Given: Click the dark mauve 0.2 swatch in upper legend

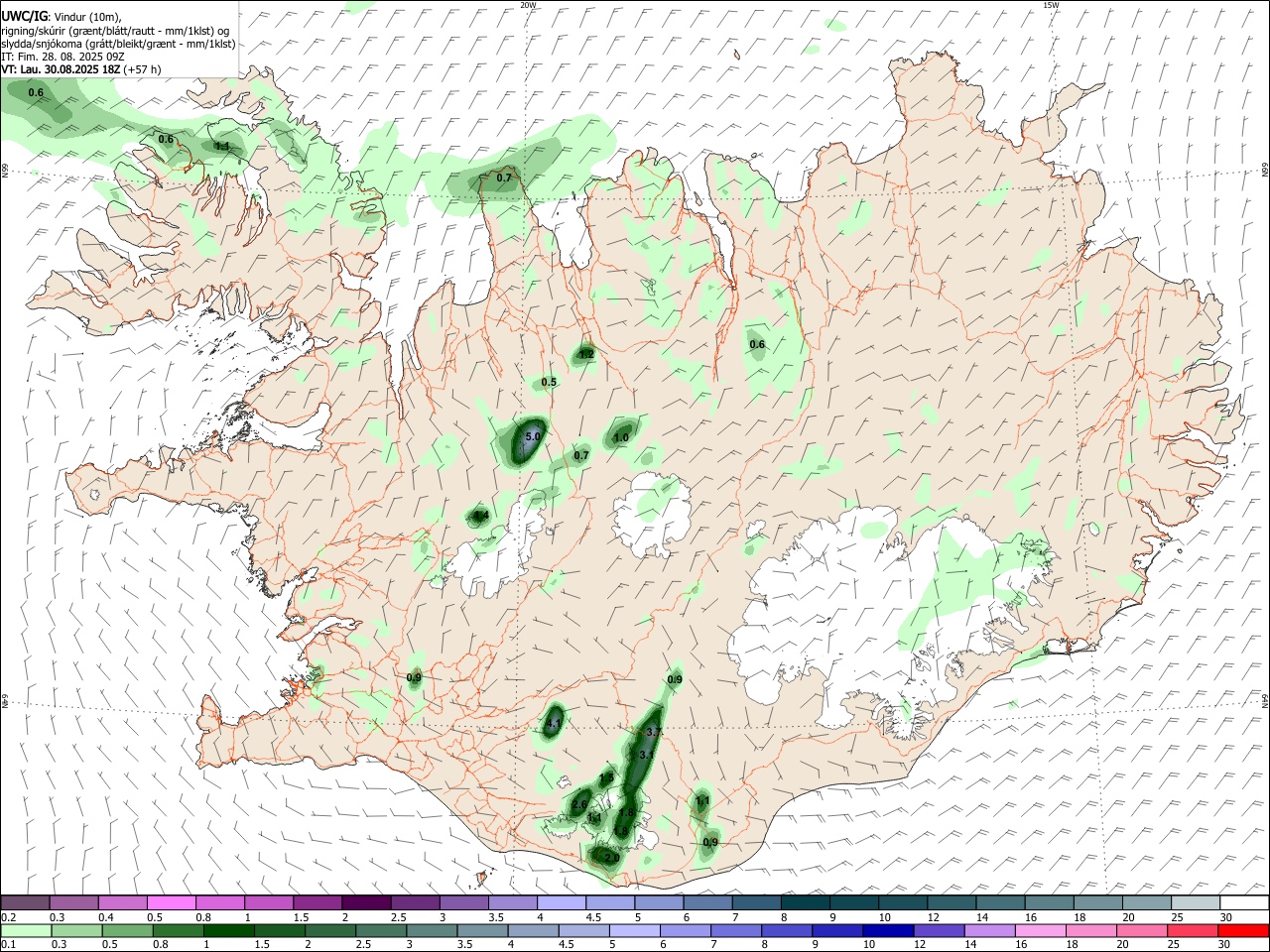Looking at the screenshot, I should coord(25,902).
